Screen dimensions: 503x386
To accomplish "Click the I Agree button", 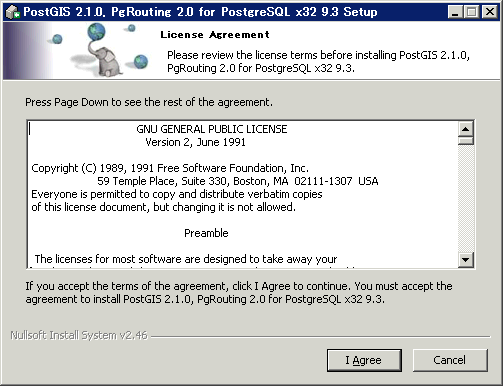I will pos(364,360).
